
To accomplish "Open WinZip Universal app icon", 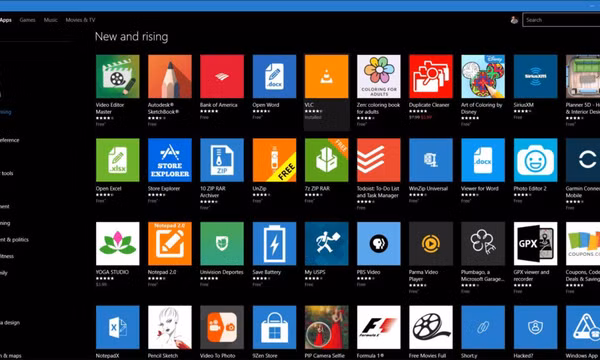I will [431, 160].
